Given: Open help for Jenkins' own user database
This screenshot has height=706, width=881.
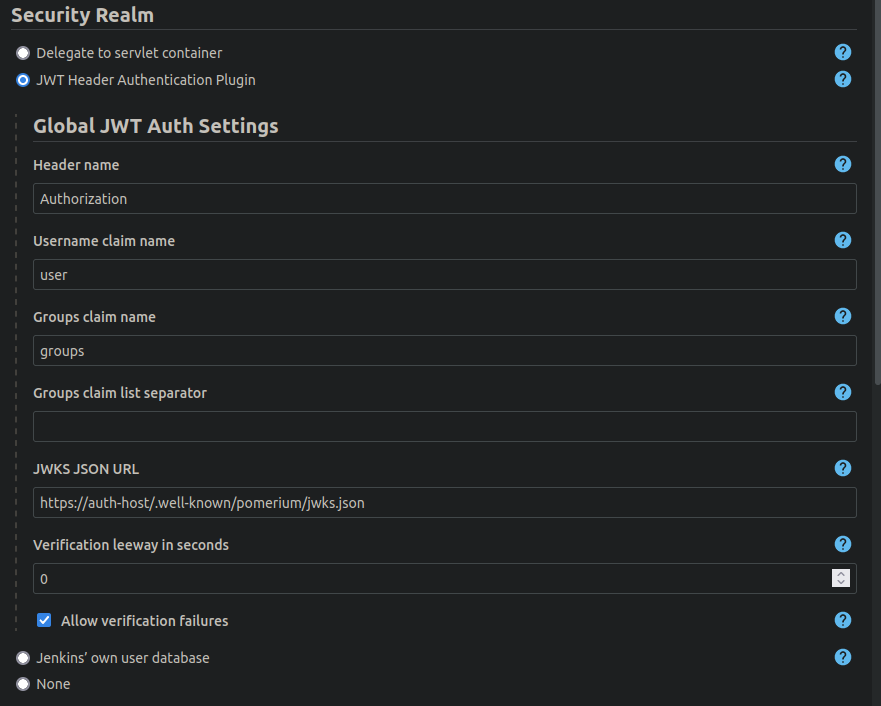Looking at the screenshot, I should tap(842, 657).
